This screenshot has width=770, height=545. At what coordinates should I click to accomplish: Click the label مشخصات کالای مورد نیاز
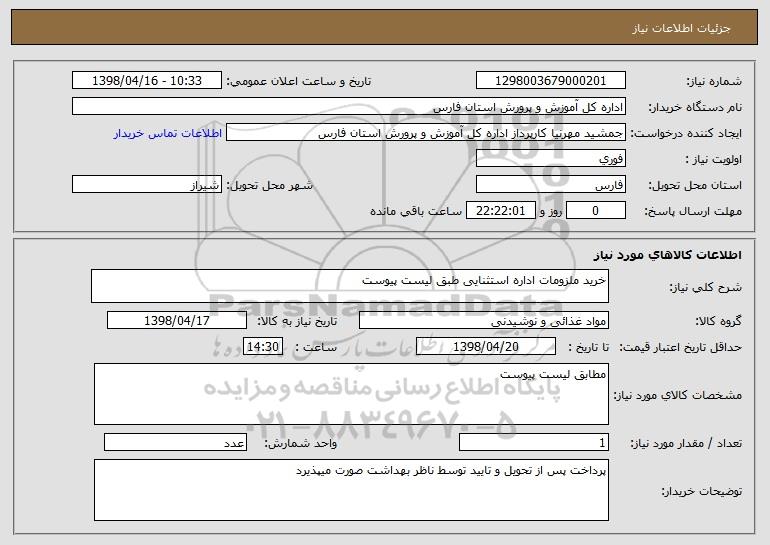[678, 396]
